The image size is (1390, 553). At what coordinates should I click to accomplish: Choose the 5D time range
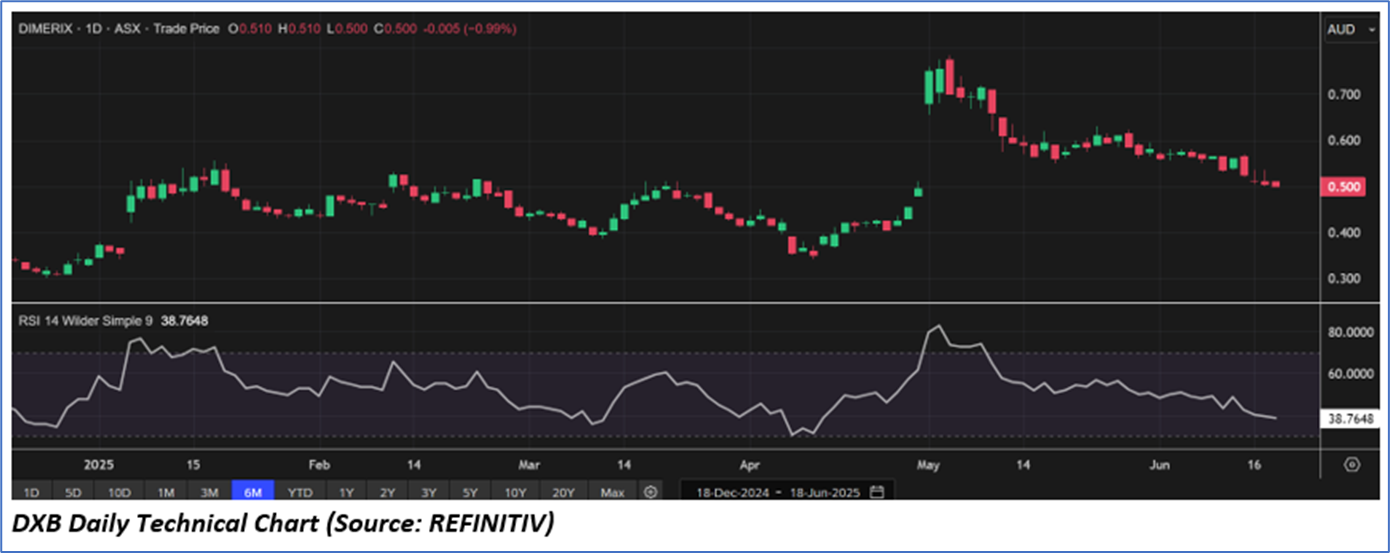(75, 492)
